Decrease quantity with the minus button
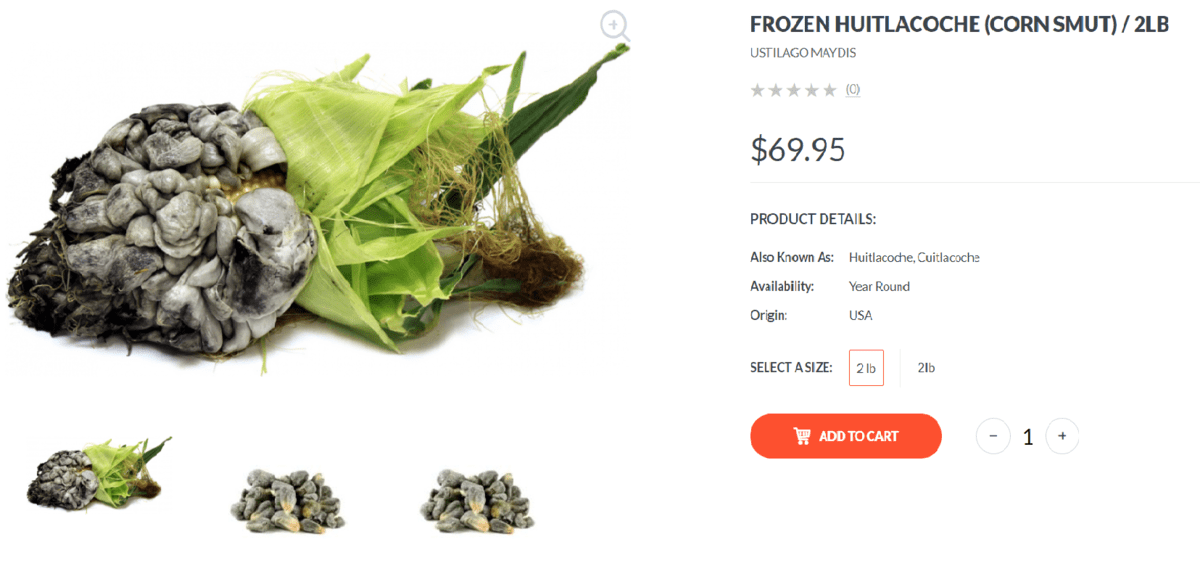 [x=993, y=436]
